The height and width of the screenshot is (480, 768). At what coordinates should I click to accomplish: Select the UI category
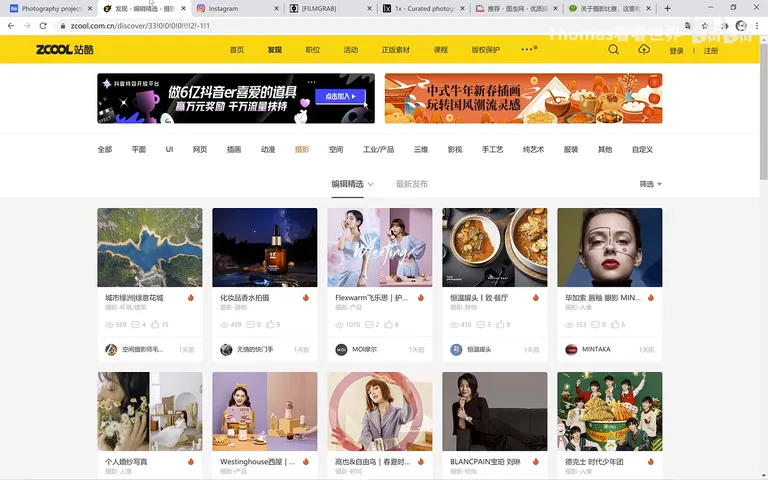click(169, 149)
